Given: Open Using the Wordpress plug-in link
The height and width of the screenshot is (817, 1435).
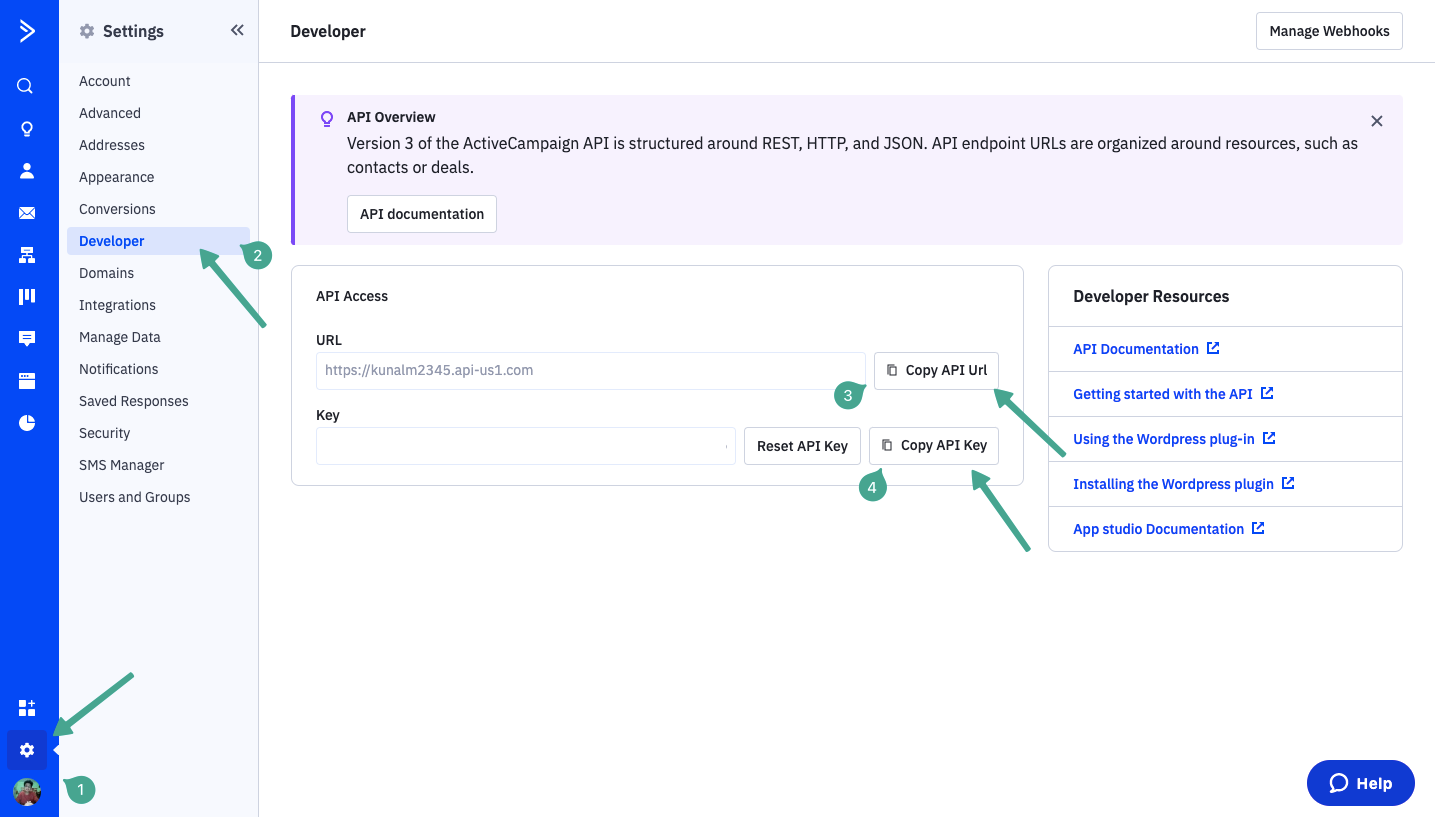Looking at the screenshot, I should (x=1164, y=439).
